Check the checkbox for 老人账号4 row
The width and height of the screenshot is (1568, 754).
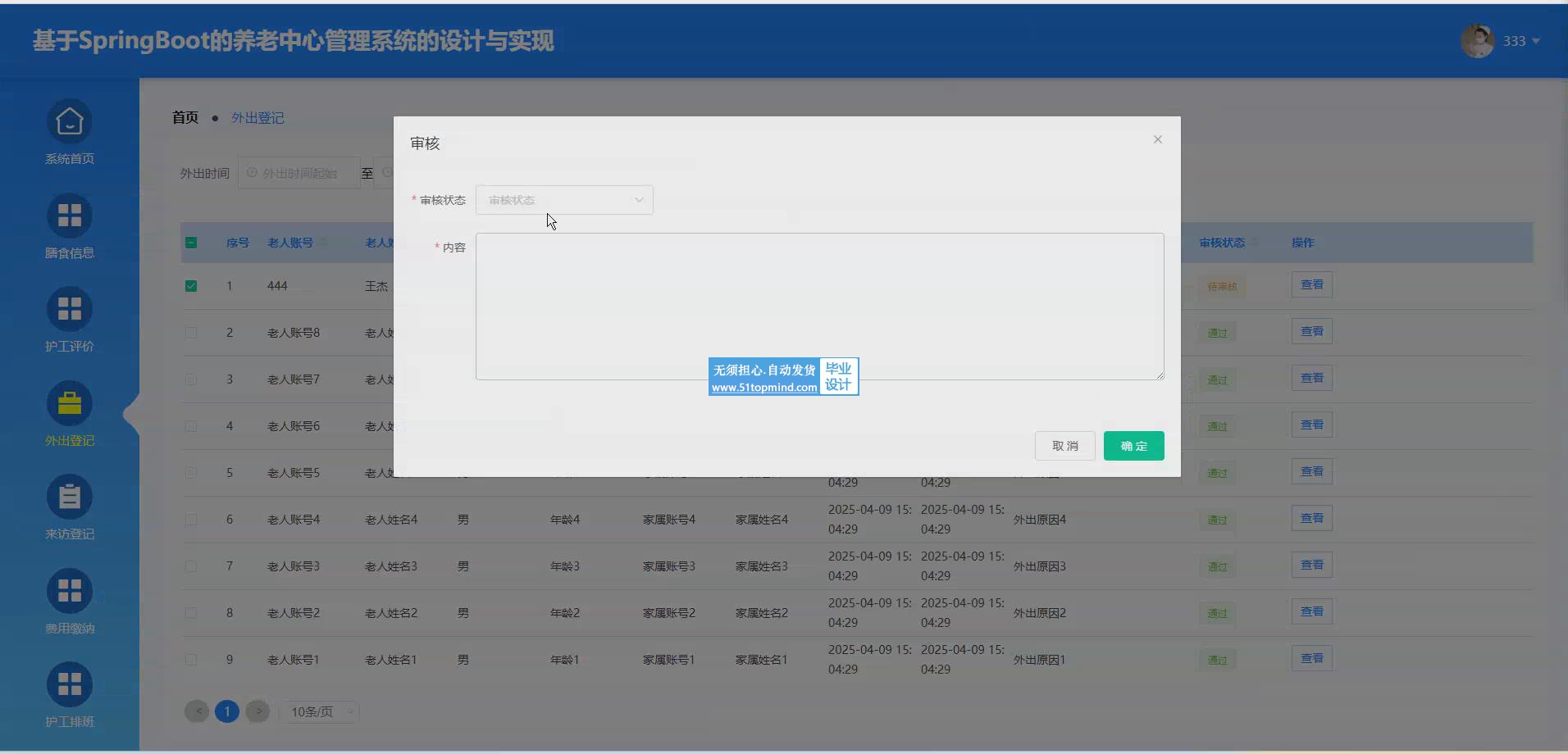pos(191,520)
